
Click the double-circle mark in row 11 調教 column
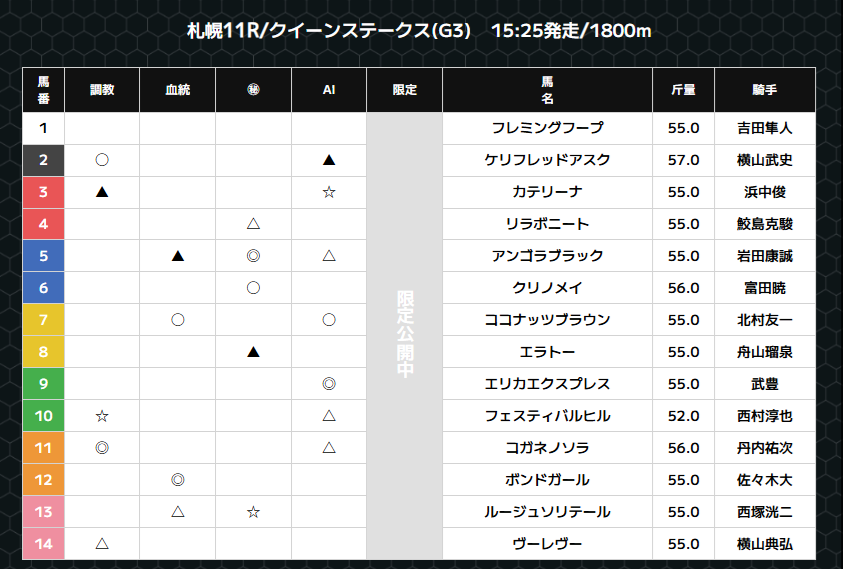[x=102, y=447]
